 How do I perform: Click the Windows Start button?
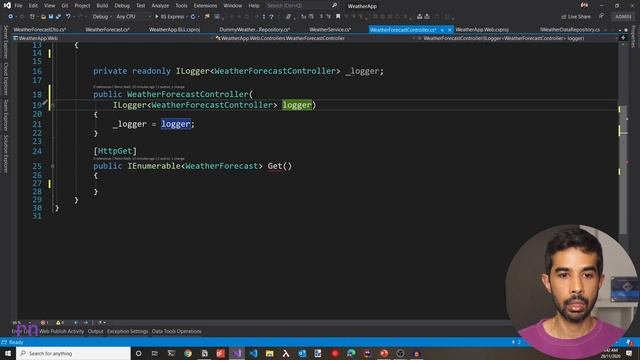coord(8,353)
